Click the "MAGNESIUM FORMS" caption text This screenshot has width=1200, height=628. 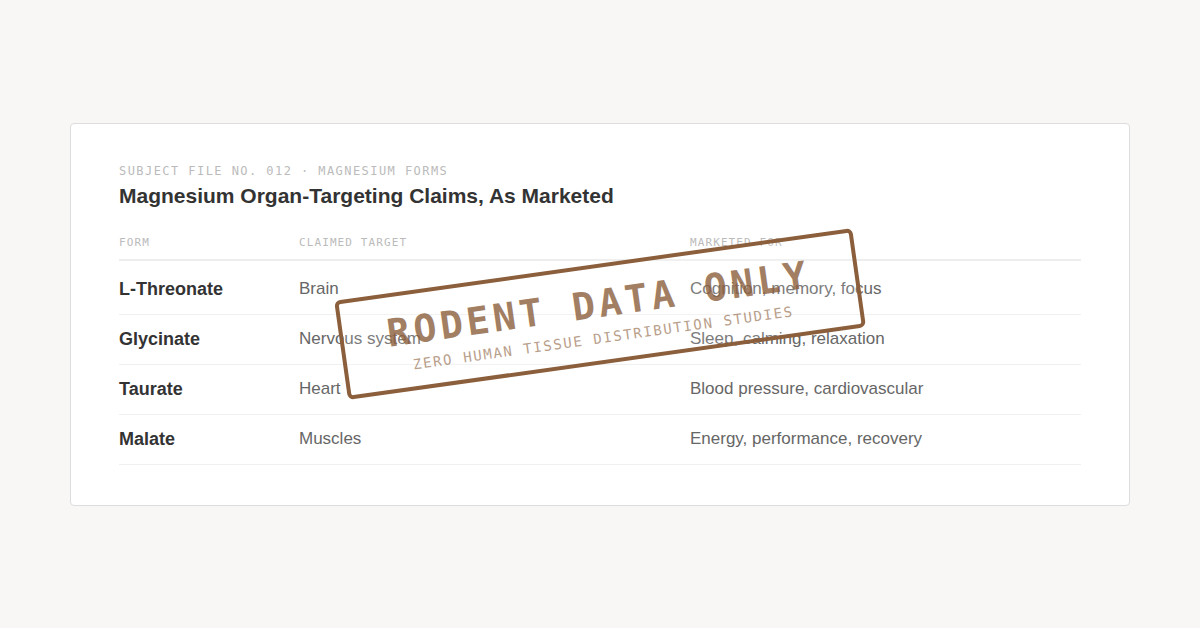coord(383,171)
